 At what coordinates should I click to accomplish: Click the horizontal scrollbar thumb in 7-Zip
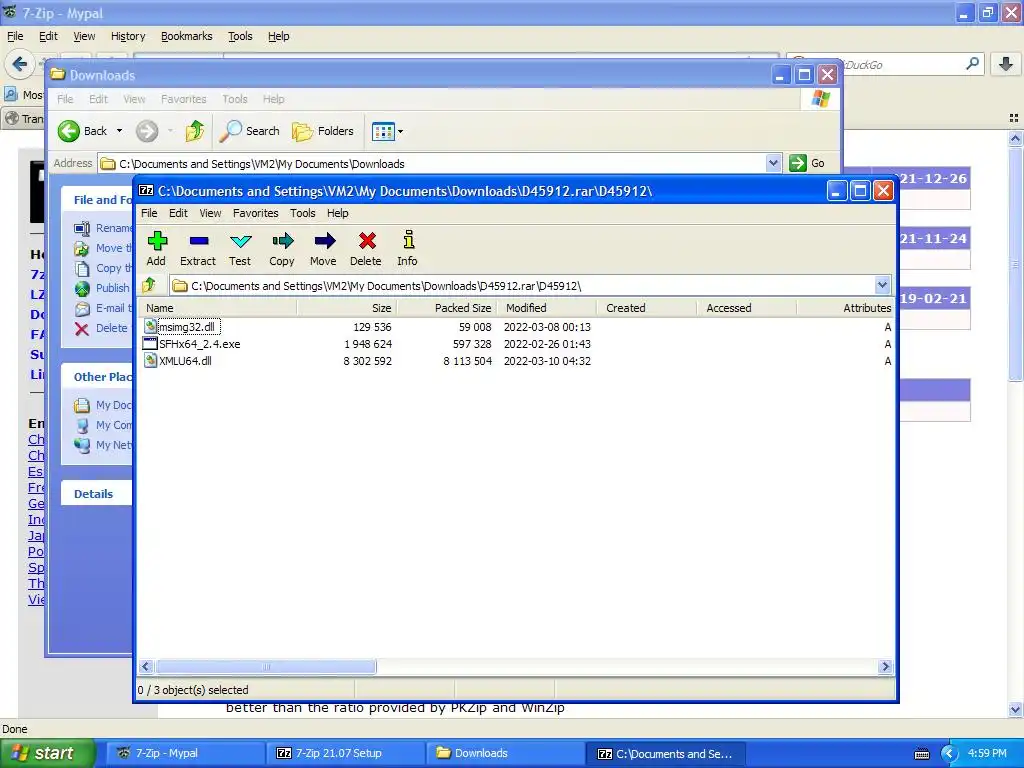pos(266,667)
